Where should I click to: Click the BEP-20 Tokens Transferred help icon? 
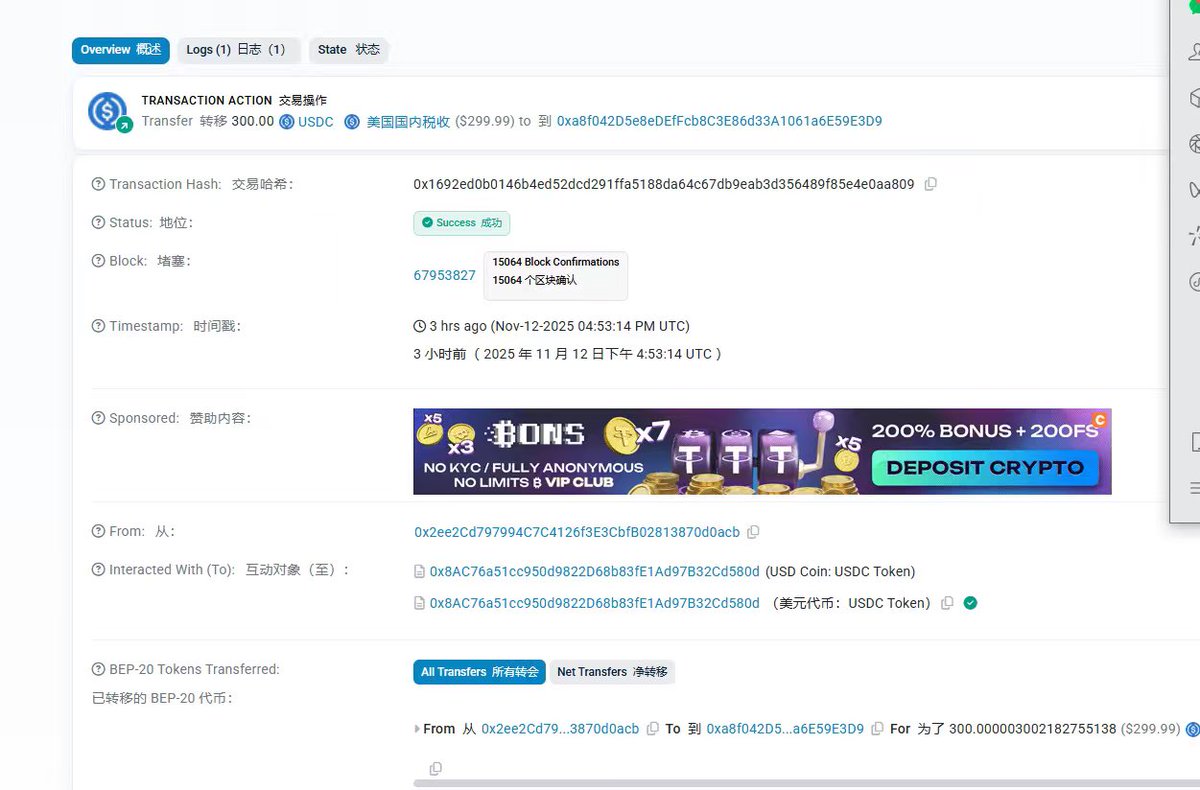coord(98,669)
